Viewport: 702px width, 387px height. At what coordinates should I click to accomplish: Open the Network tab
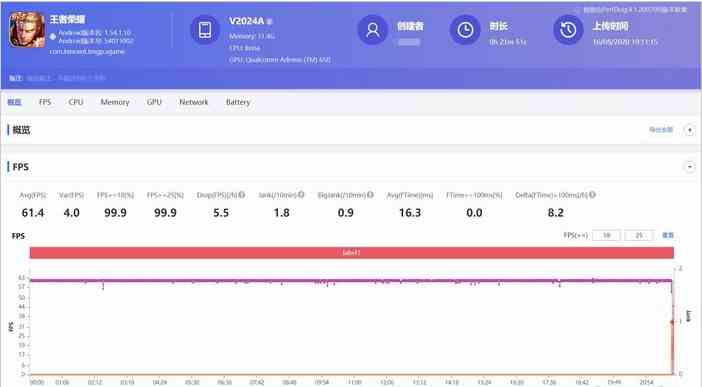point(193,102)
